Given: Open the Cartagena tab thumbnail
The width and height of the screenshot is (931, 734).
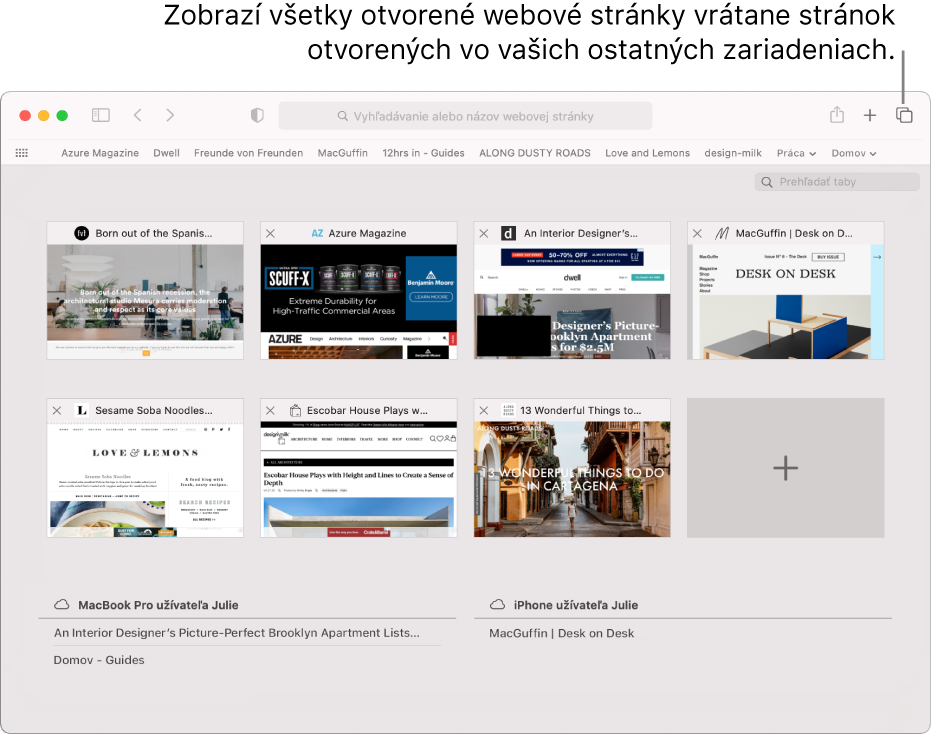Looking at the screenshot, I should [572, 479].
